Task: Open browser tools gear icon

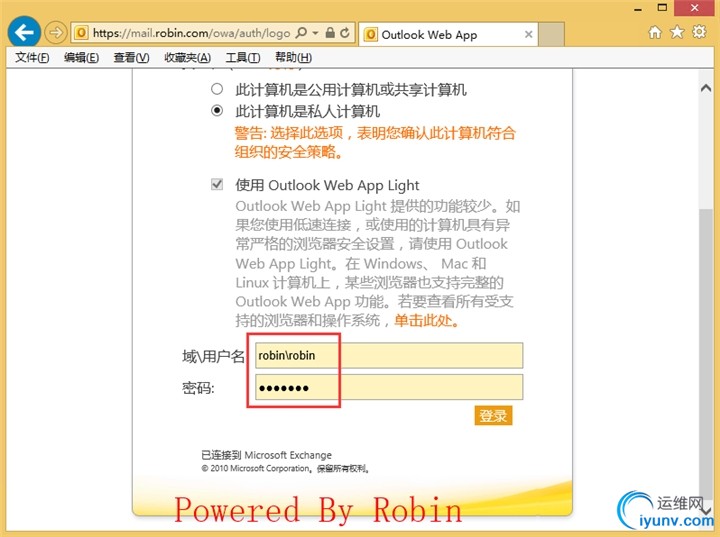Action: (x=699, y=32)
